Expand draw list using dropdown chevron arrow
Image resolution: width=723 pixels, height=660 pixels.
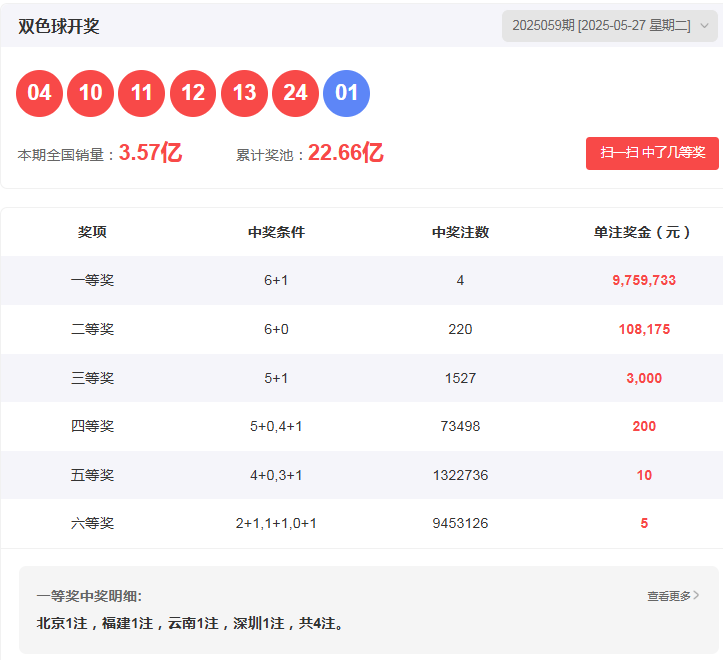click(x=704, y=26)
